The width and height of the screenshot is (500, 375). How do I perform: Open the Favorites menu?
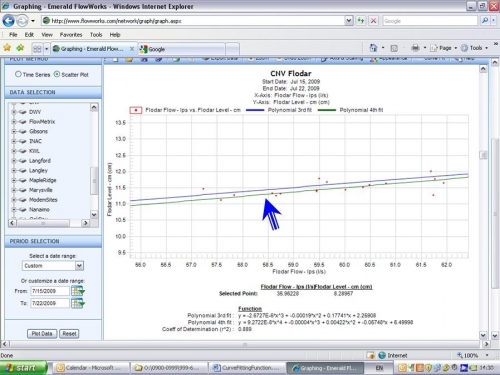coord(71,35)
